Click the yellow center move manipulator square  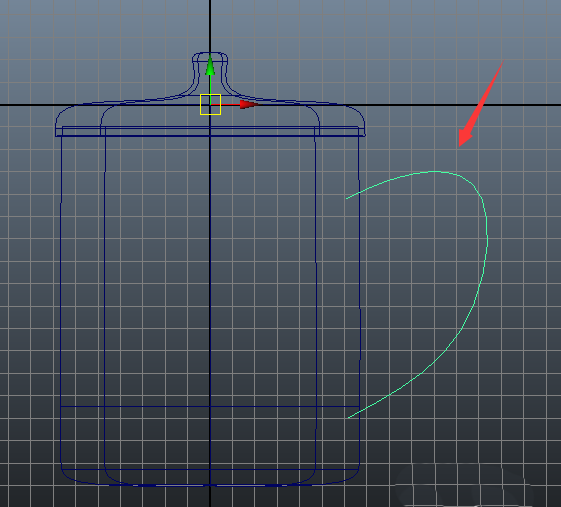[x=210, y=104]
